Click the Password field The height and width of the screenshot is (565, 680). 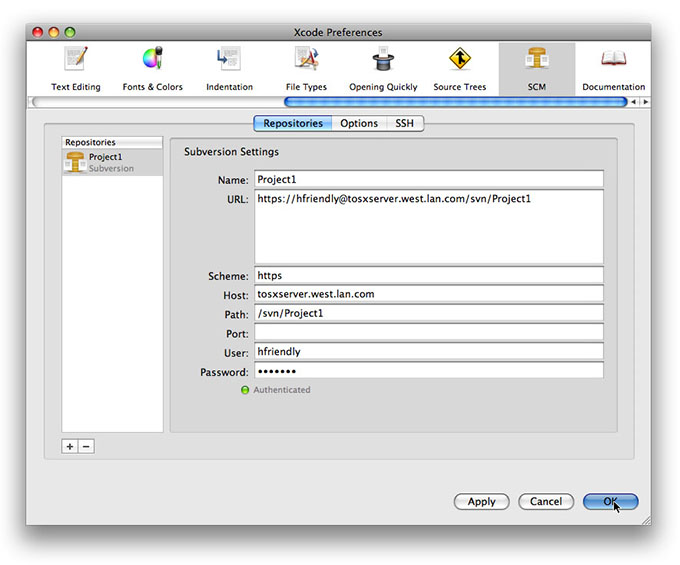tap(428, 371)
